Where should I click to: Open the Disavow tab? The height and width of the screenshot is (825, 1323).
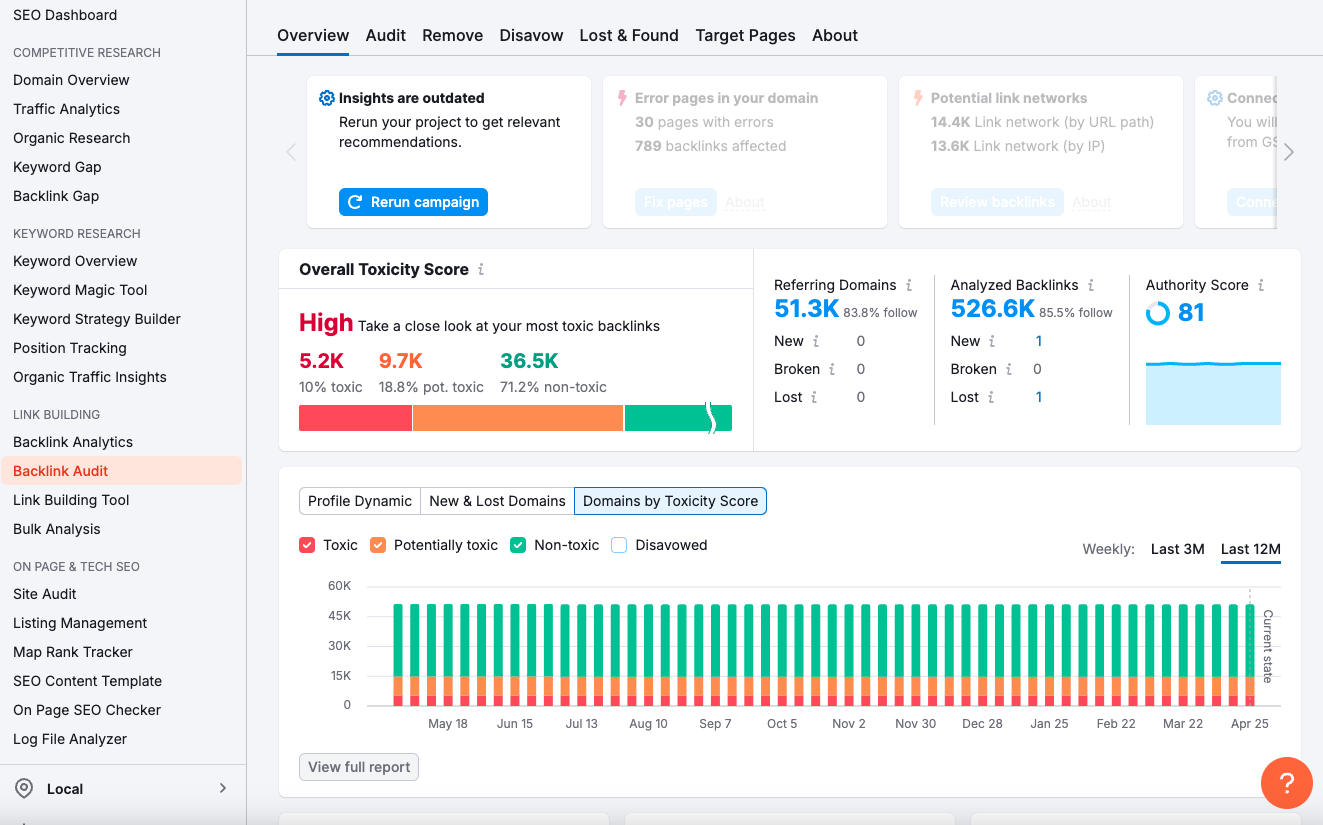[531, 35]
